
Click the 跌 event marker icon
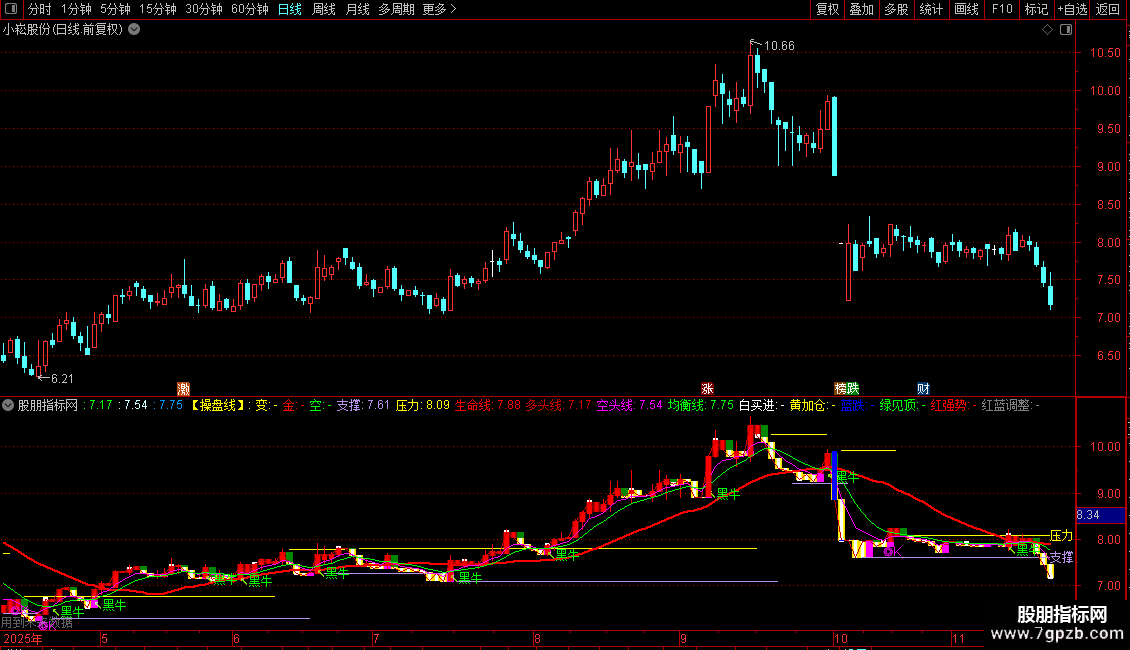point(853,389)
